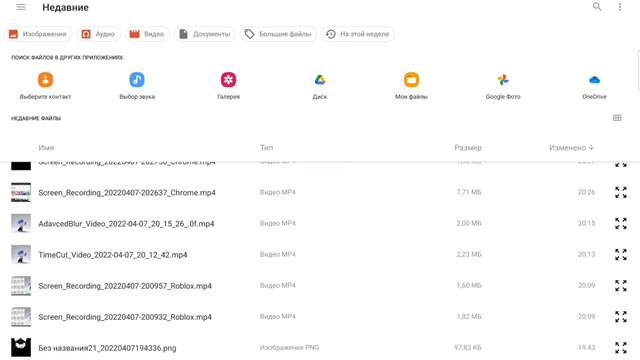Click size 7,71 МБ cell

469,192
